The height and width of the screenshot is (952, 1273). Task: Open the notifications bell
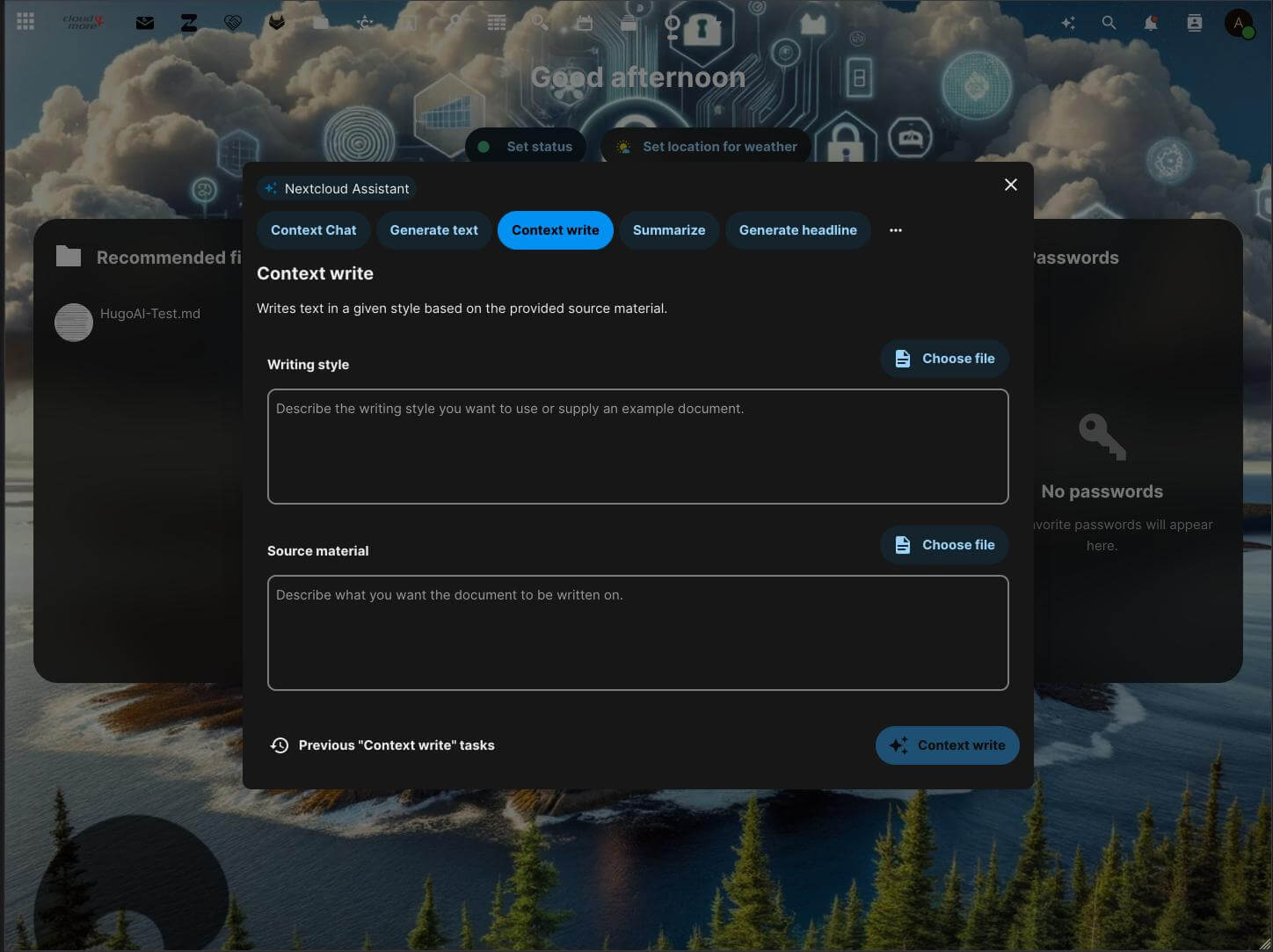point(1151,23)
